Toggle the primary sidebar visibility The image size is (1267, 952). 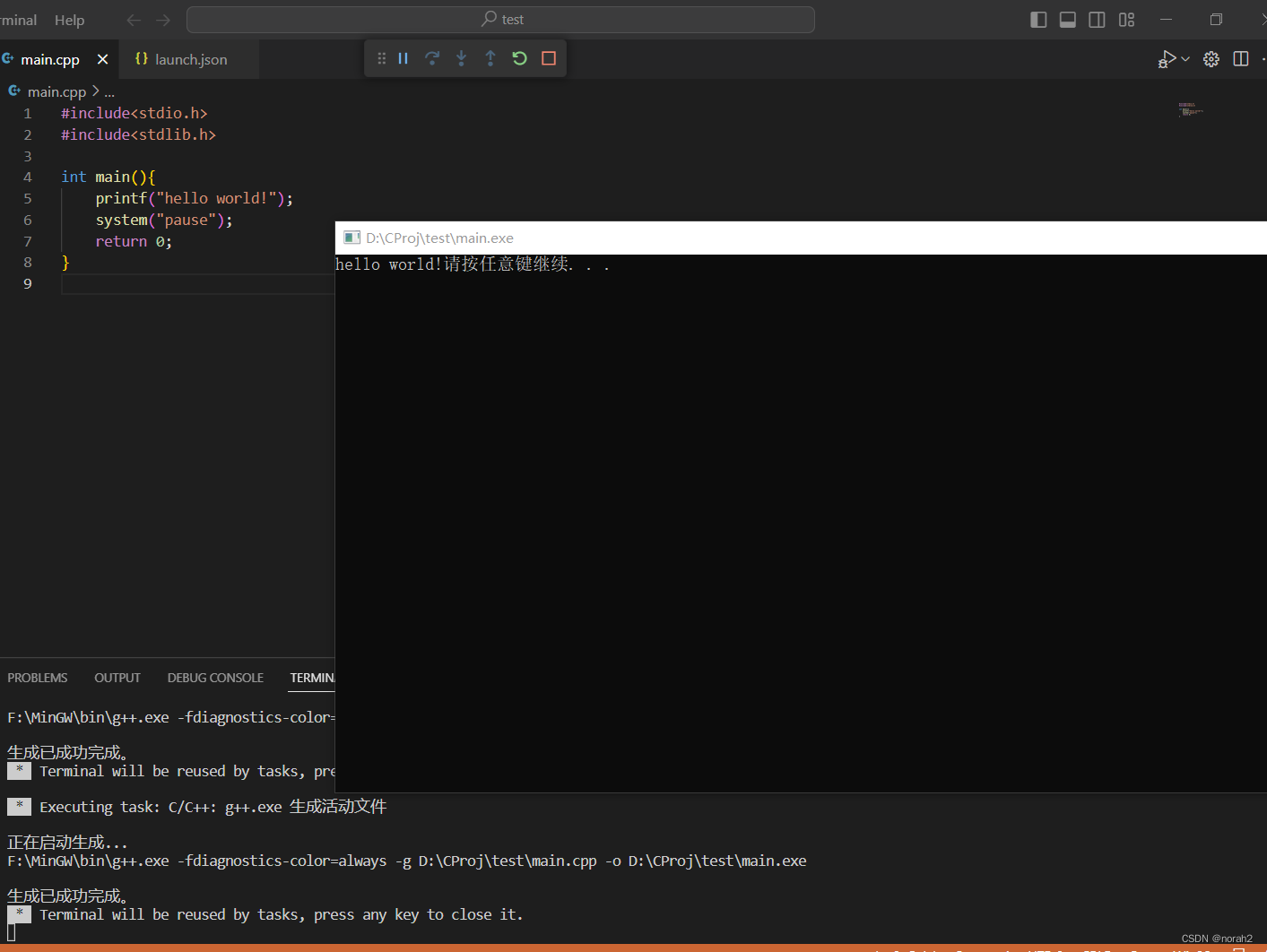click(x=1037, y=19)
